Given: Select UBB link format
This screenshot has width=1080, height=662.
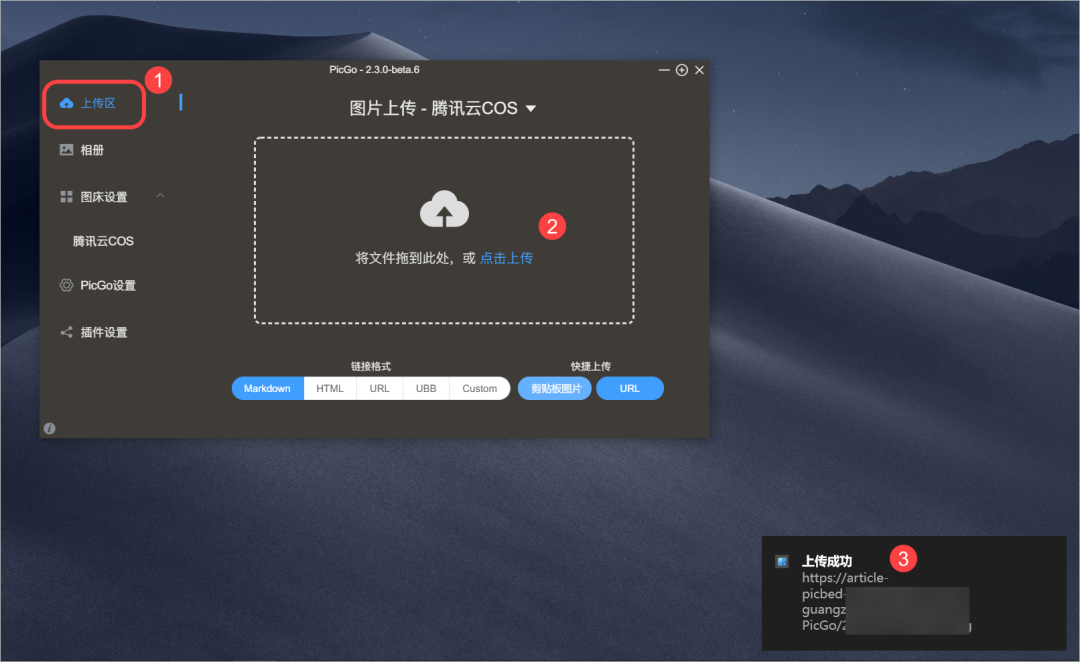Looking at the screenshot, I should point(426,389).
